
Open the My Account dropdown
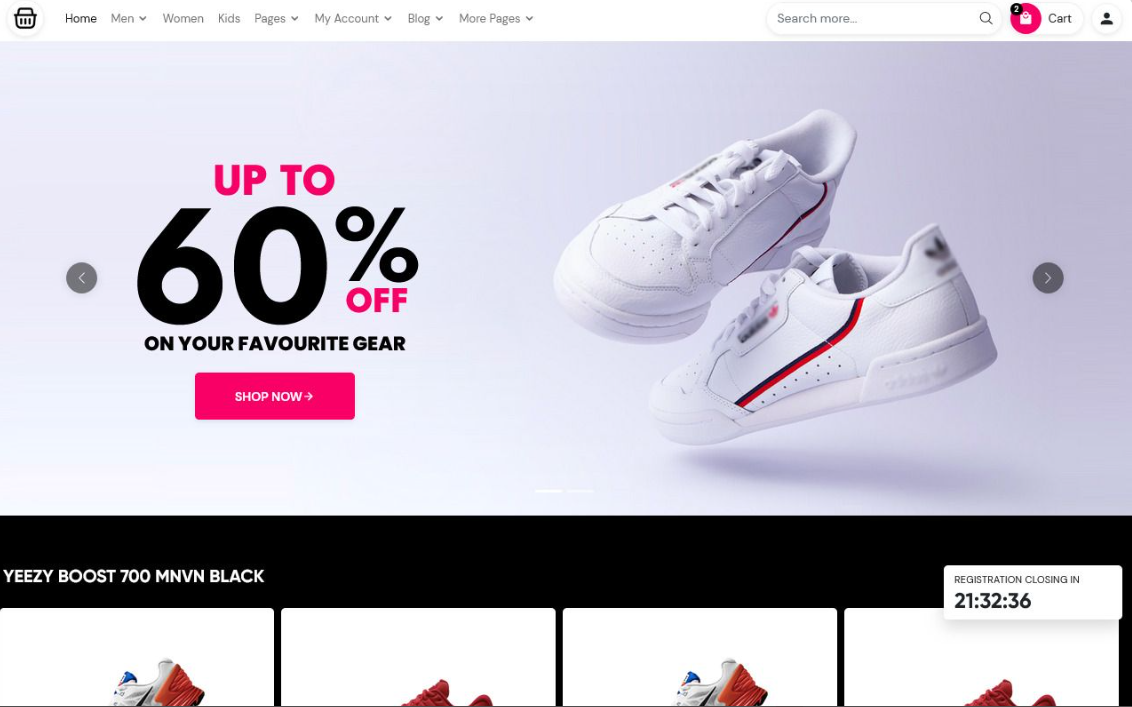click(x=353, y=18)
